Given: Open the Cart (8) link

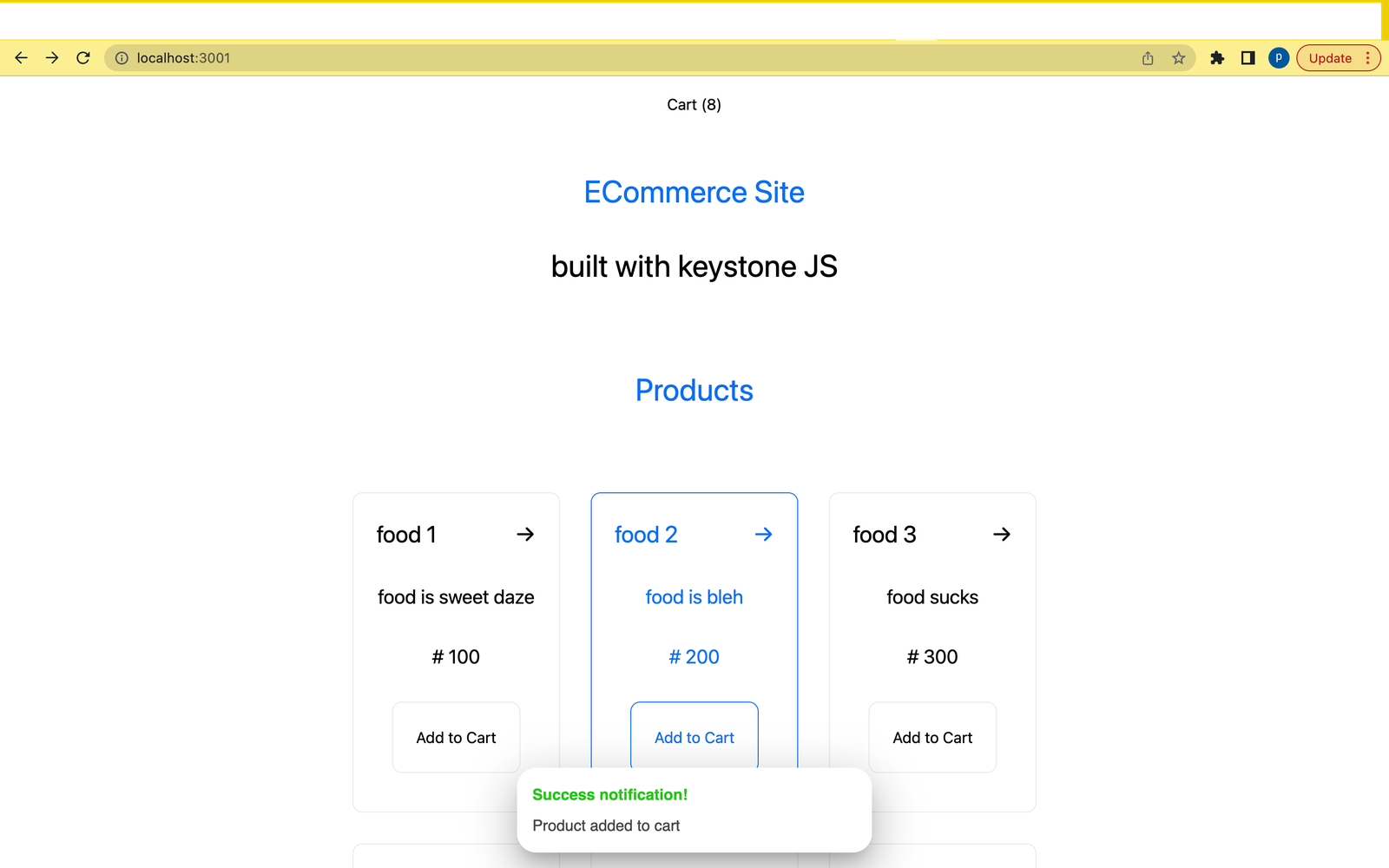Looking at the screenshot, I should (x=694, y=105).
